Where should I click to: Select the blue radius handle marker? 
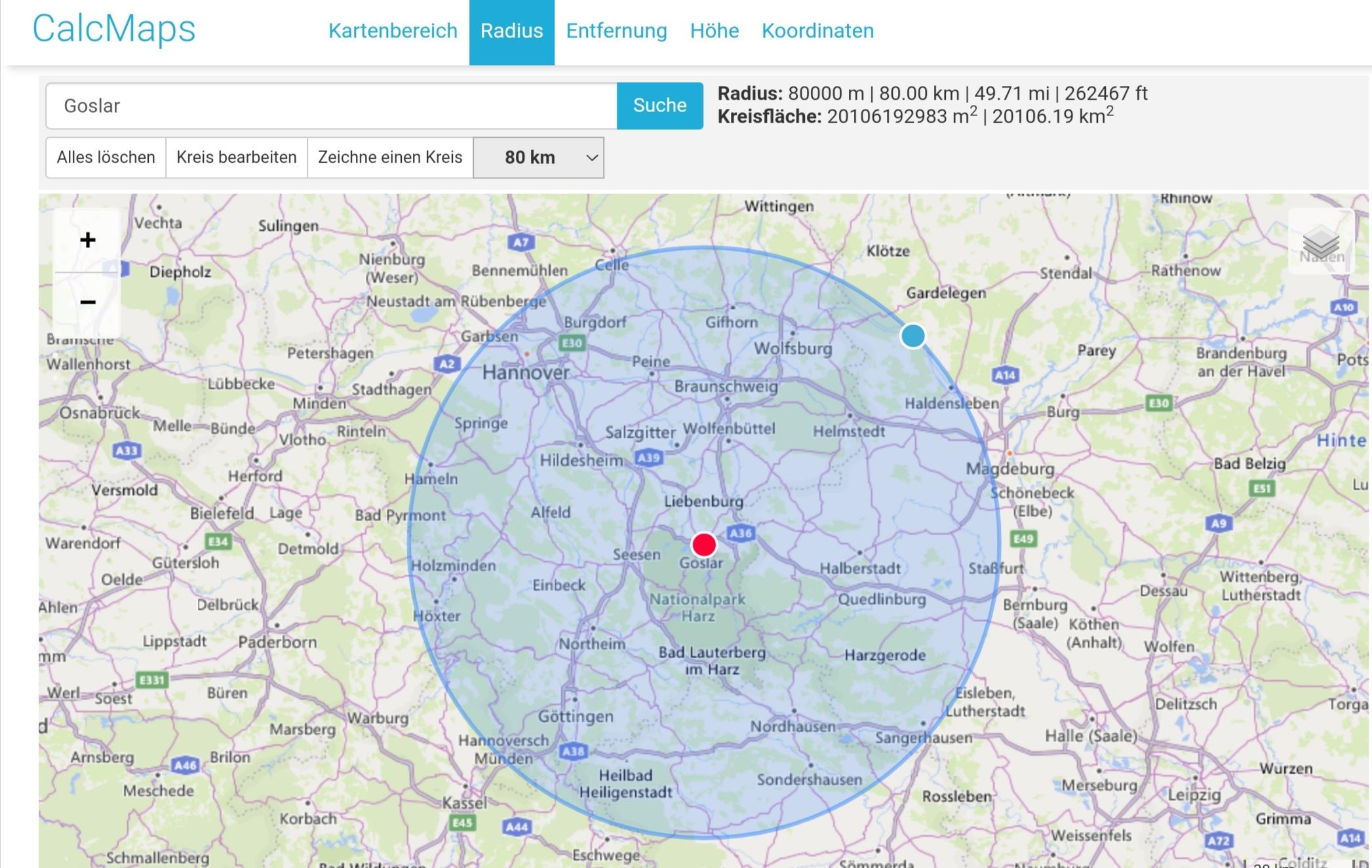[912, 336]
